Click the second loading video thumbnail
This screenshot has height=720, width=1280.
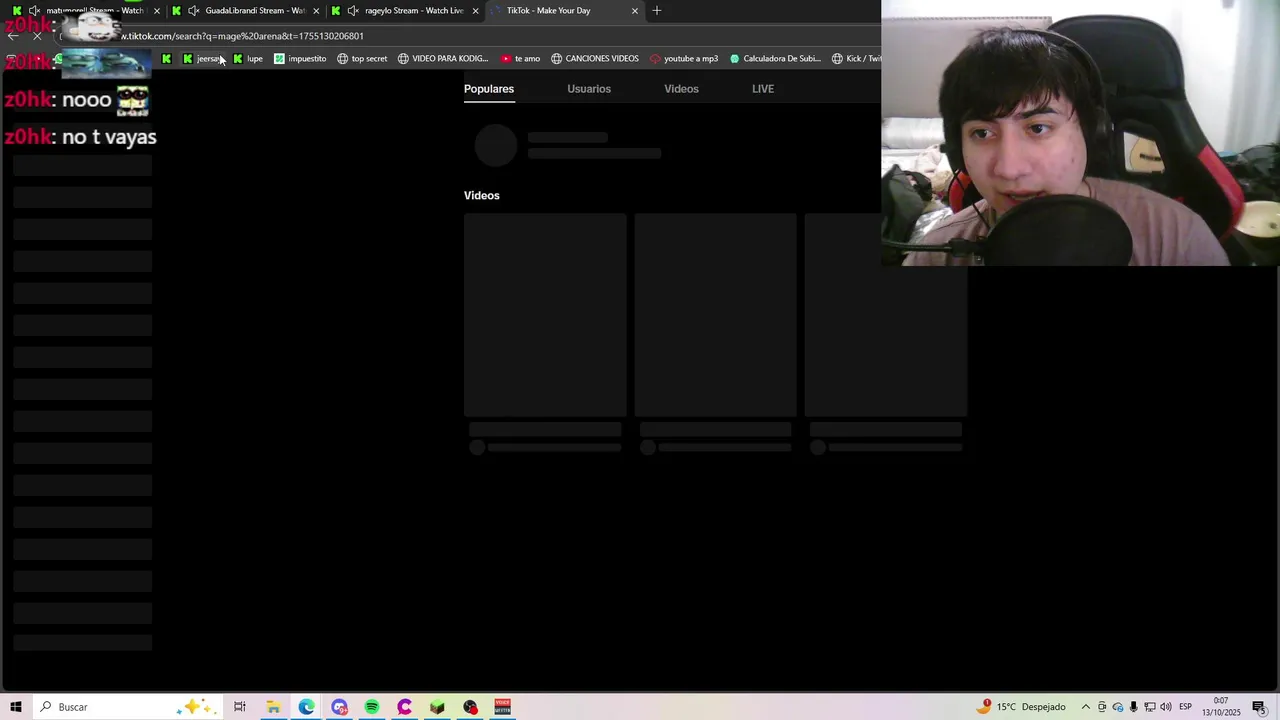[715, 314]
